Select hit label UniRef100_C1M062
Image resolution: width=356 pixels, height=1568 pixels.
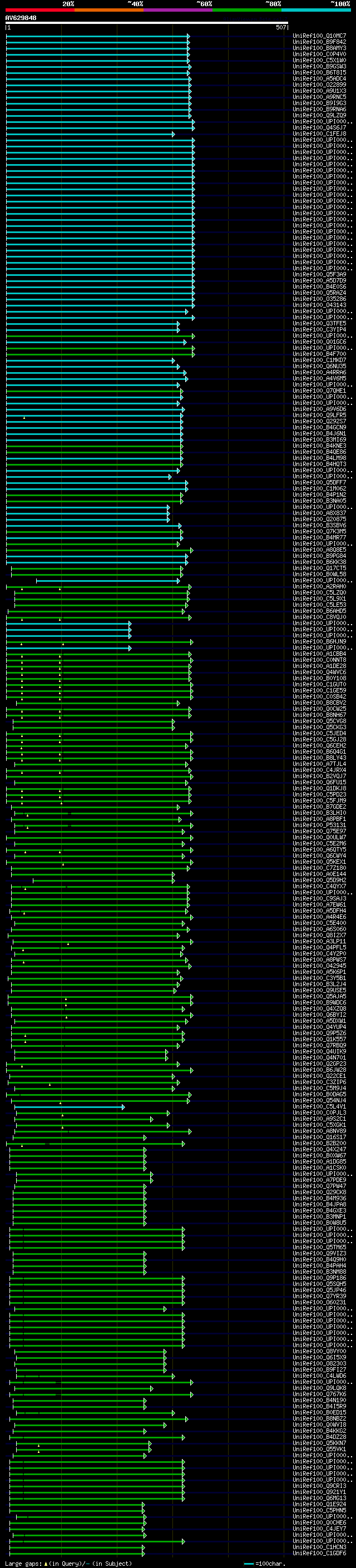(319, 489)
